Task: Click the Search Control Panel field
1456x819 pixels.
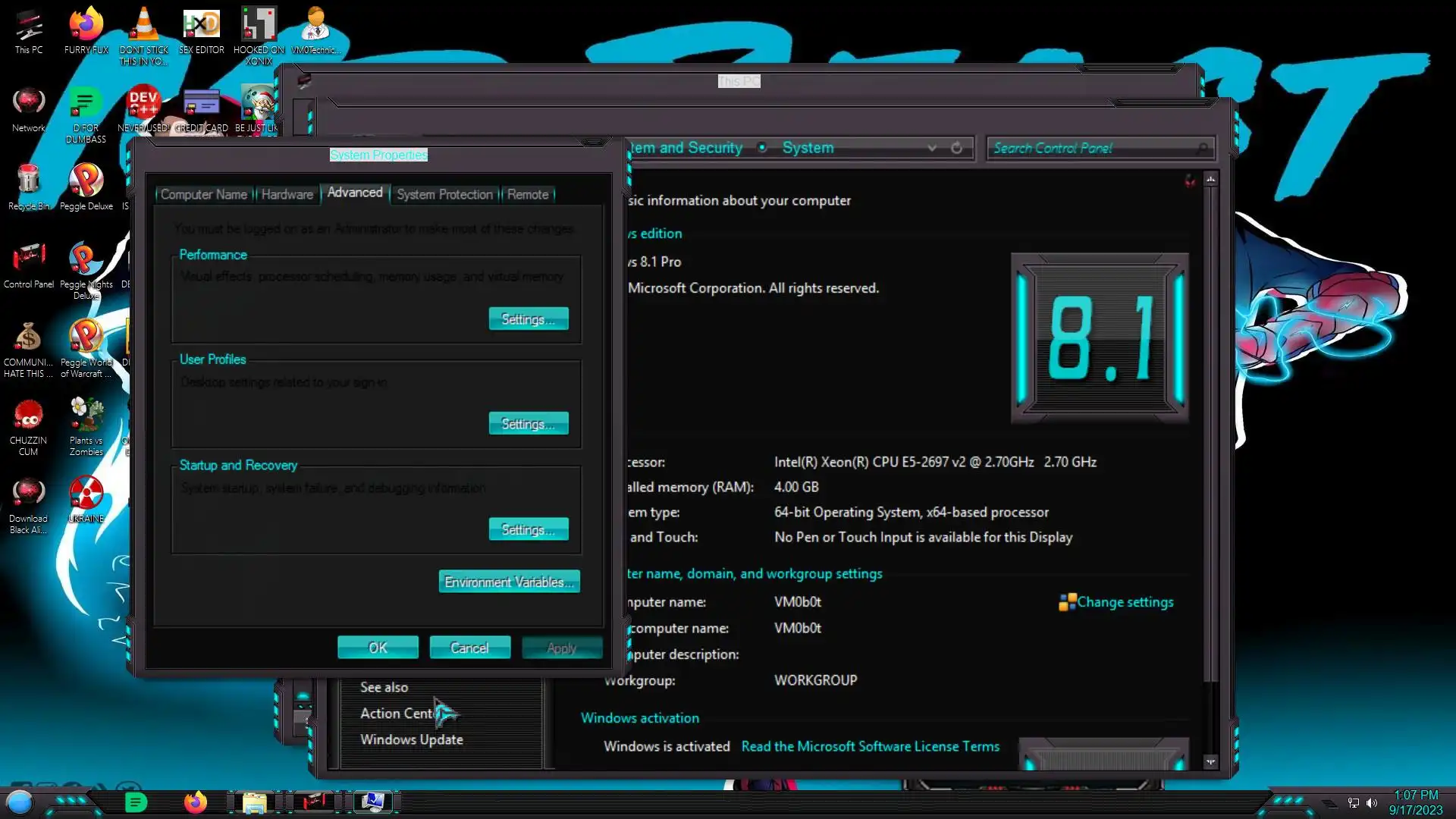Action: (1092, 148)
